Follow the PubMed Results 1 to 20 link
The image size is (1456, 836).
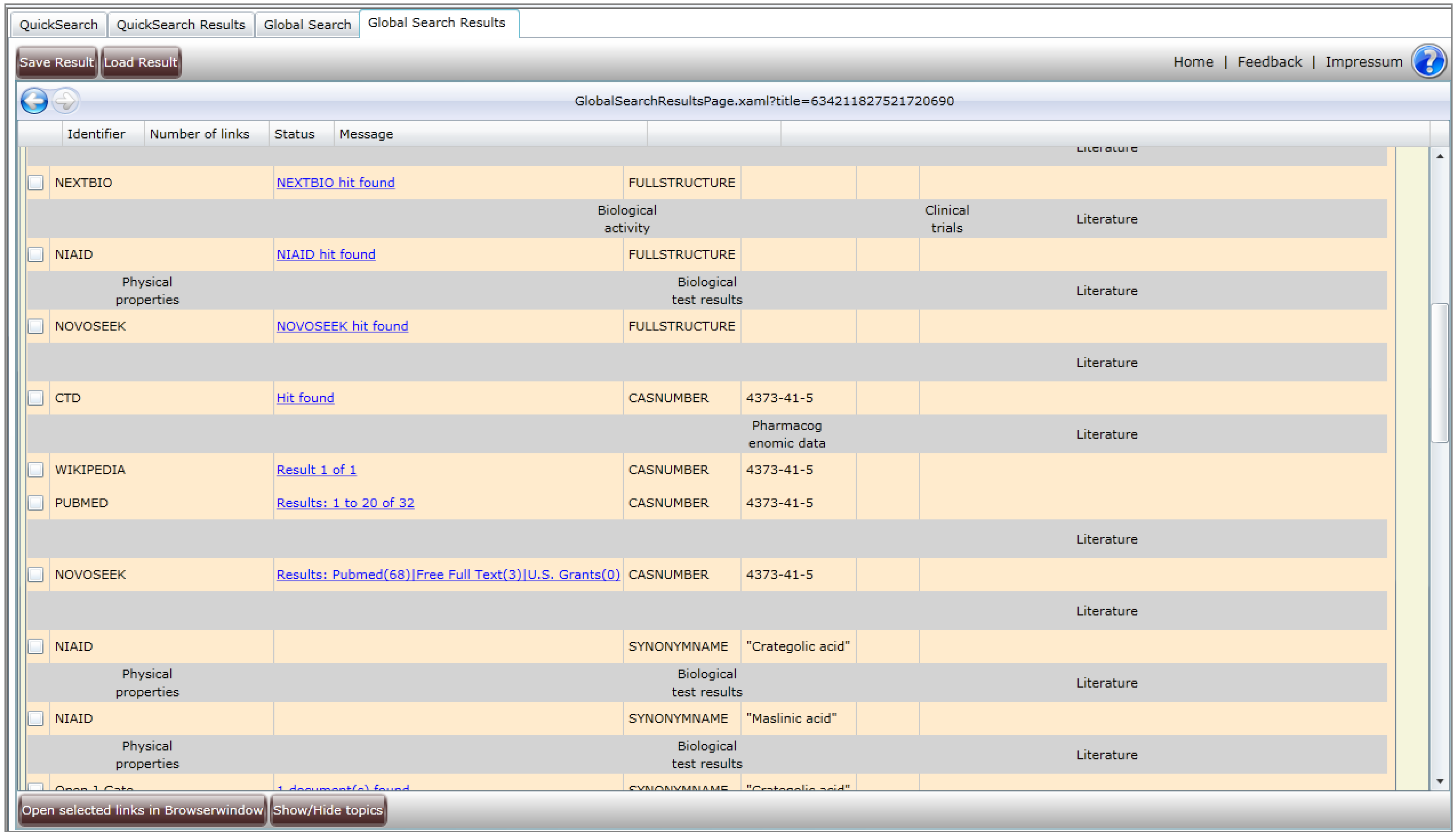coord(345,503)
